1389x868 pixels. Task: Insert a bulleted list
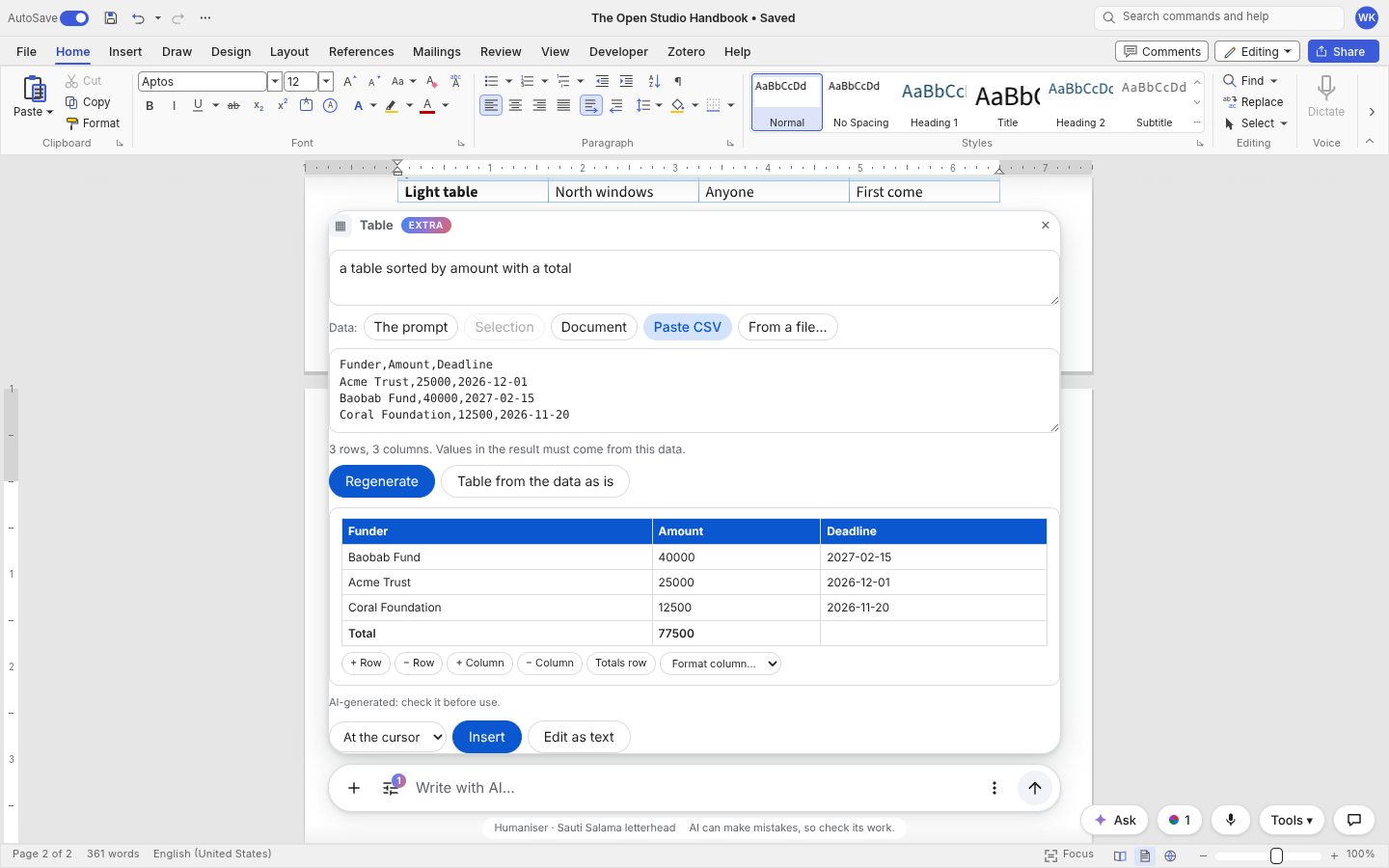(491, 81)
